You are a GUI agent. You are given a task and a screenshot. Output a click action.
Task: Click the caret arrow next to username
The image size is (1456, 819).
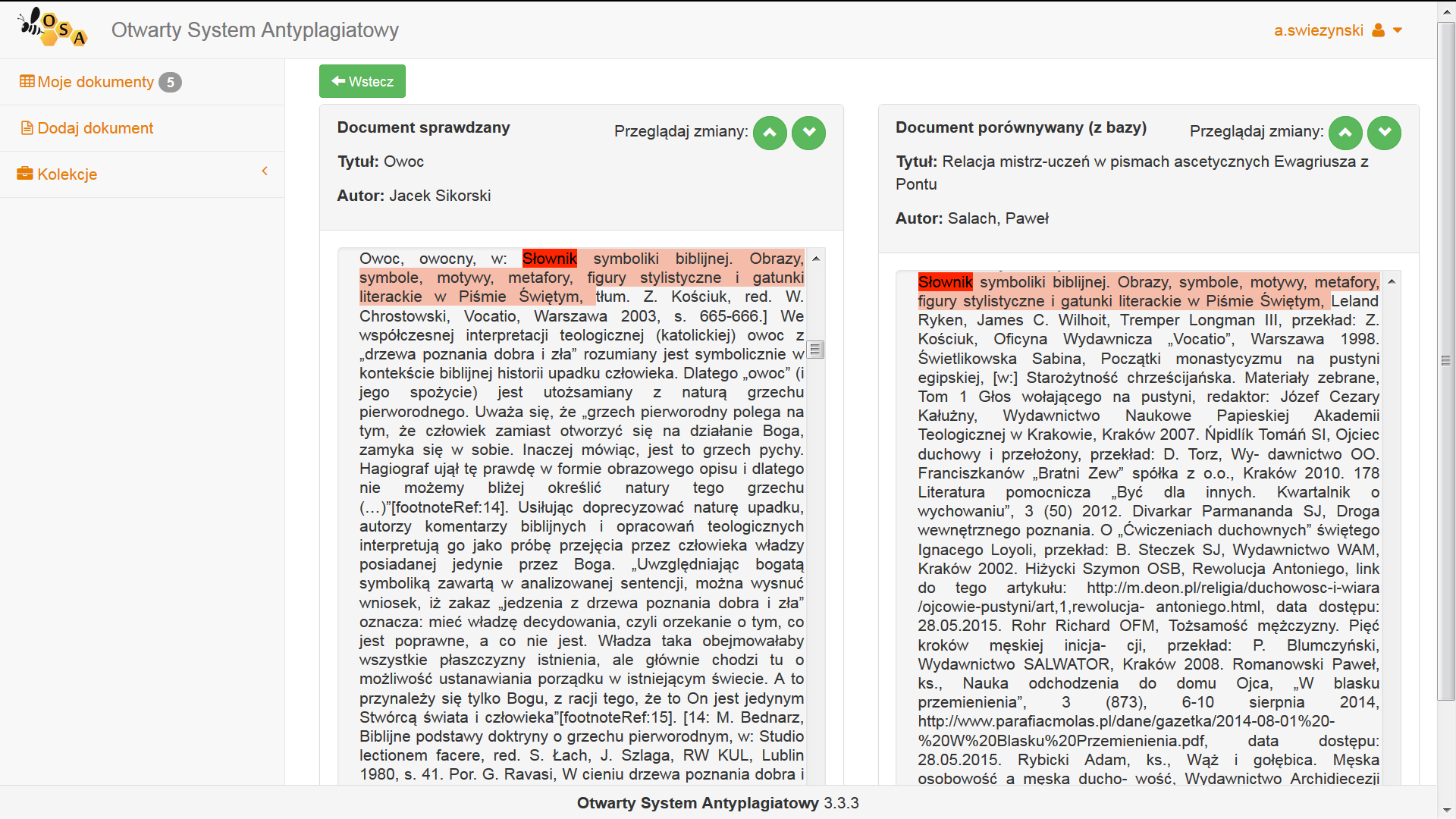click(x=1398, y=30)
